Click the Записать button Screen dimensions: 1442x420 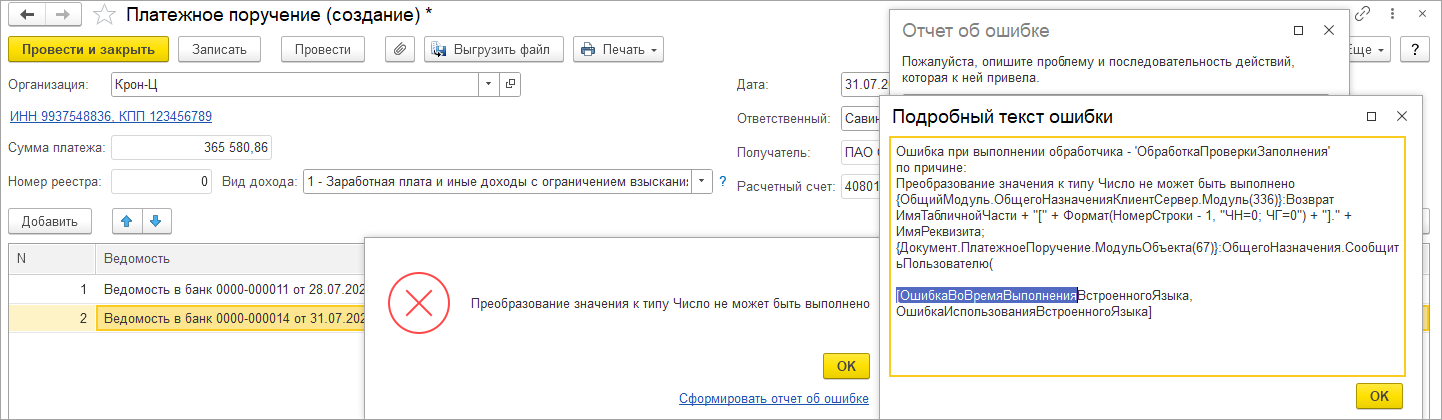(x=219, y=48)
